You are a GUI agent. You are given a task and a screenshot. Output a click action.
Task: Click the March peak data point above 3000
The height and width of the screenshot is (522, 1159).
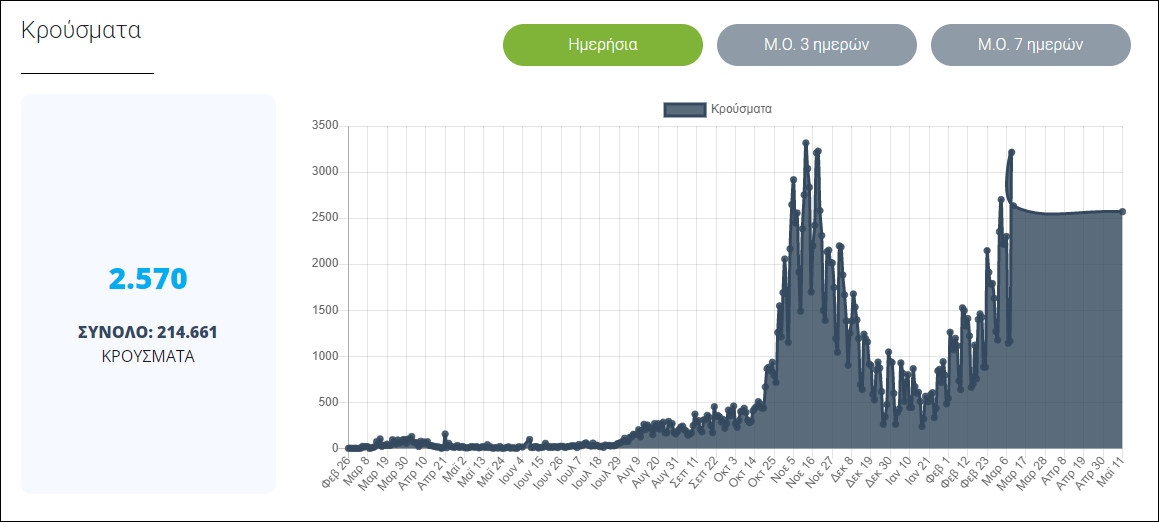pos(1012,152)
